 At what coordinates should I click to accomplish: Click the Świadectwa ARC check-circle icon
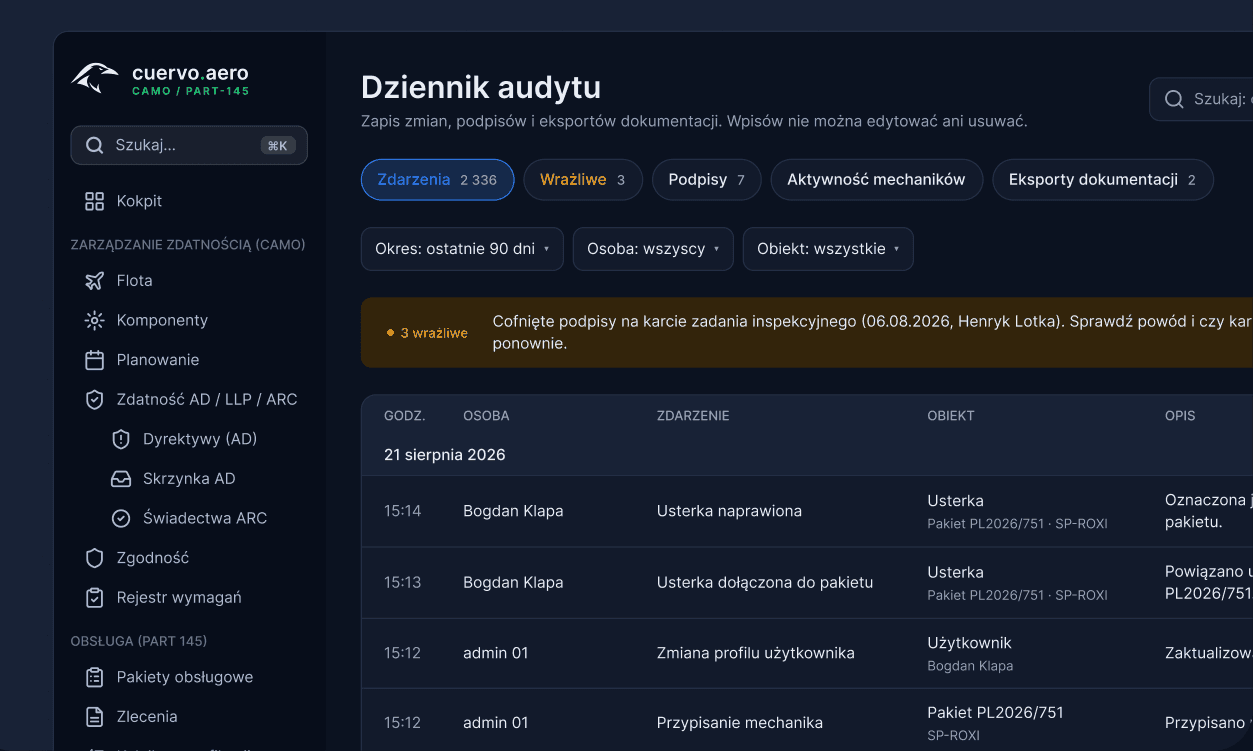pyautogui.click(x=121, y=518)
